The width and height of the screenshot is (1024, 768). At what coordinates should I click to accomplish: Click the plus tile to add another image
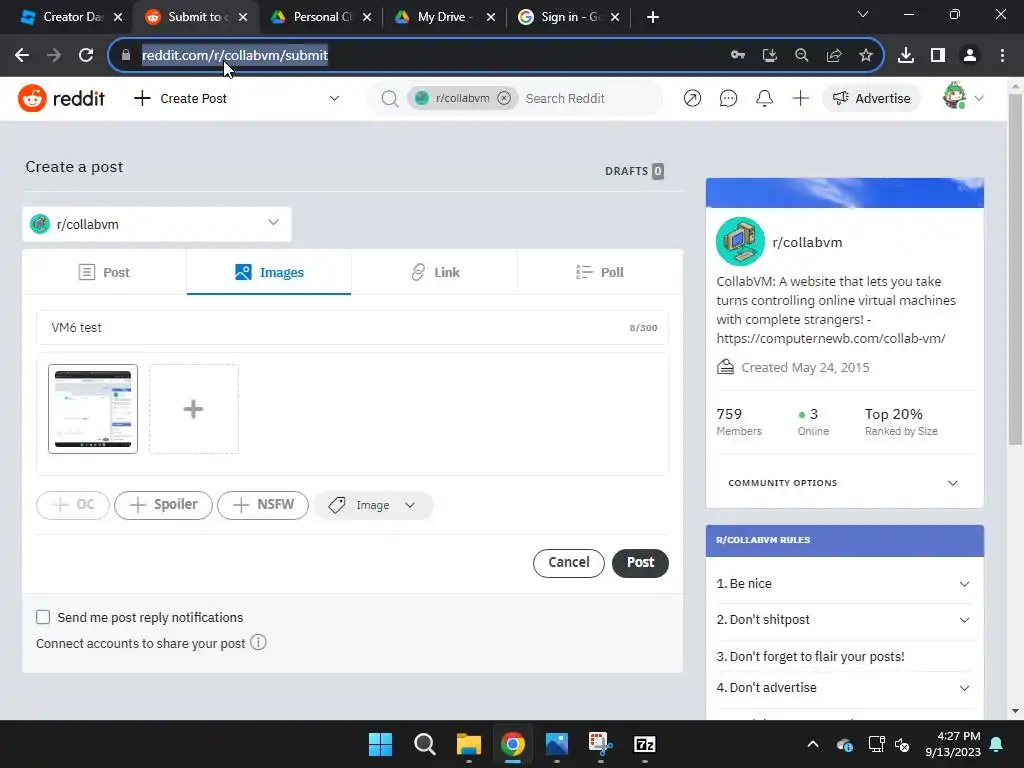pos(194,409)
